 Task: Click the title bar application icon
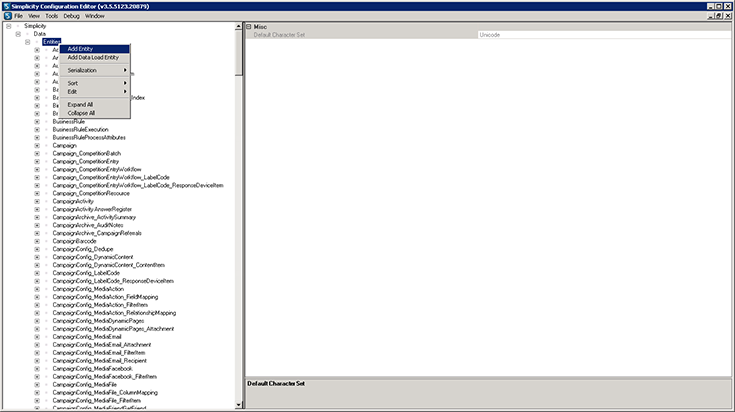pos(7,6)
